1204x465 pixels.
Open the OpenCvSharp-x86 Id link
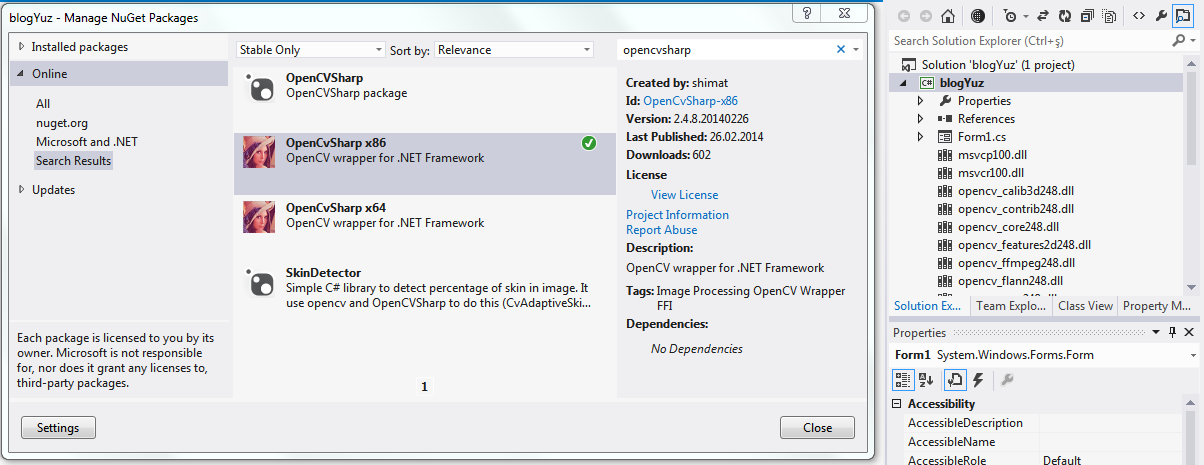coord(691,101)
